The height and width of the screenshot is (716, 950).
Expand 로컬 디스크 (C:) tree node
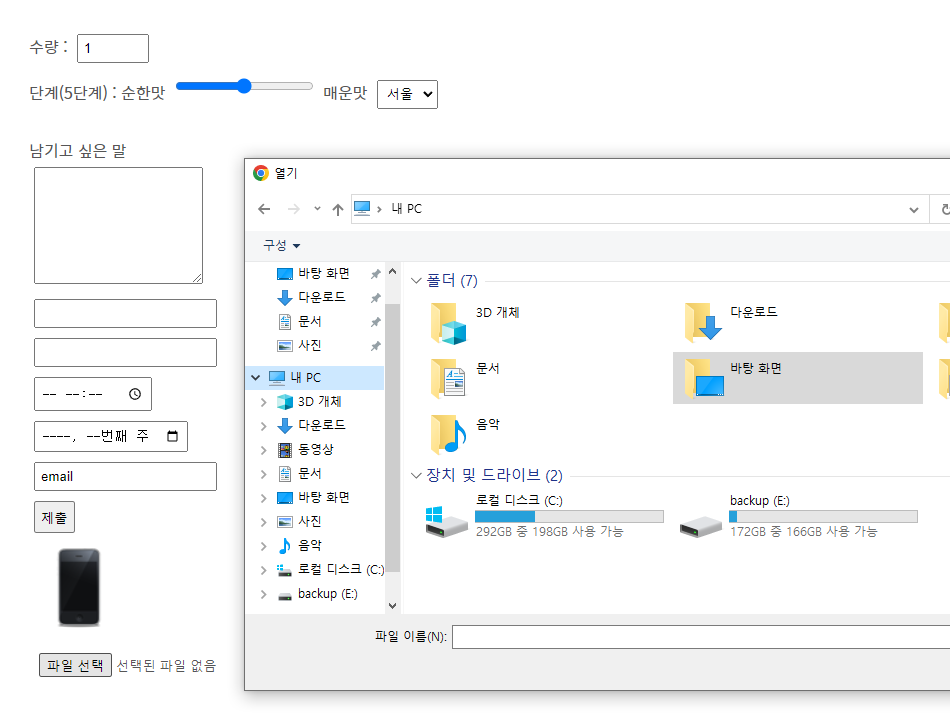point(264,570)
